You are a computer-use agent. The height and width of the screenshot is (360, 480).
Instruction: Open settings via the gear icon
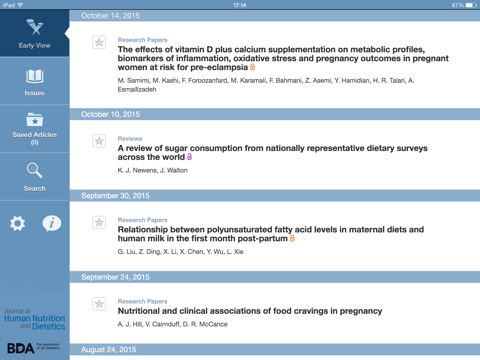17,223
